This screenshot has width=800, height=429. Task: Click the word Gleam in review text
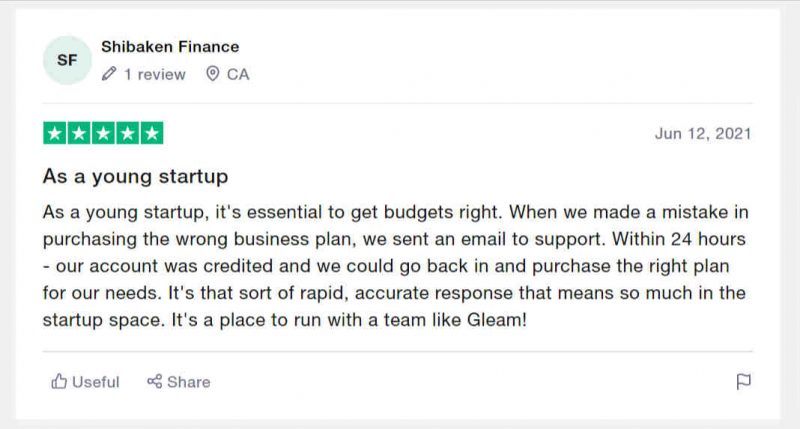494,320
